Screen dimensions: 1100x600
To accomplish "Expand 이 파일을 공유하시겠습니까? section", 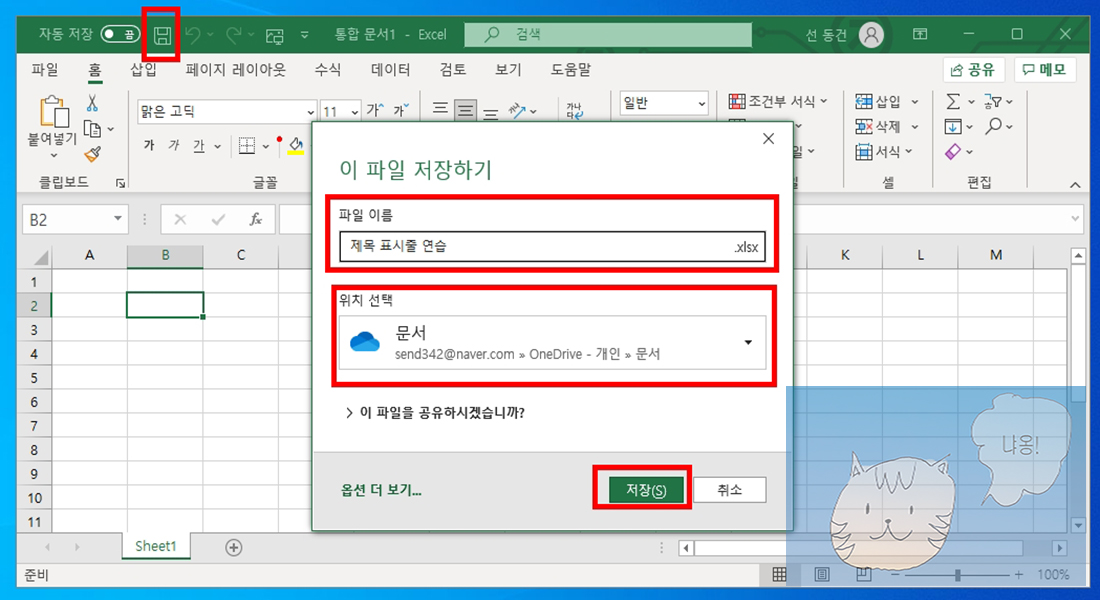I will pyautogui.click(x=435, y=413).
